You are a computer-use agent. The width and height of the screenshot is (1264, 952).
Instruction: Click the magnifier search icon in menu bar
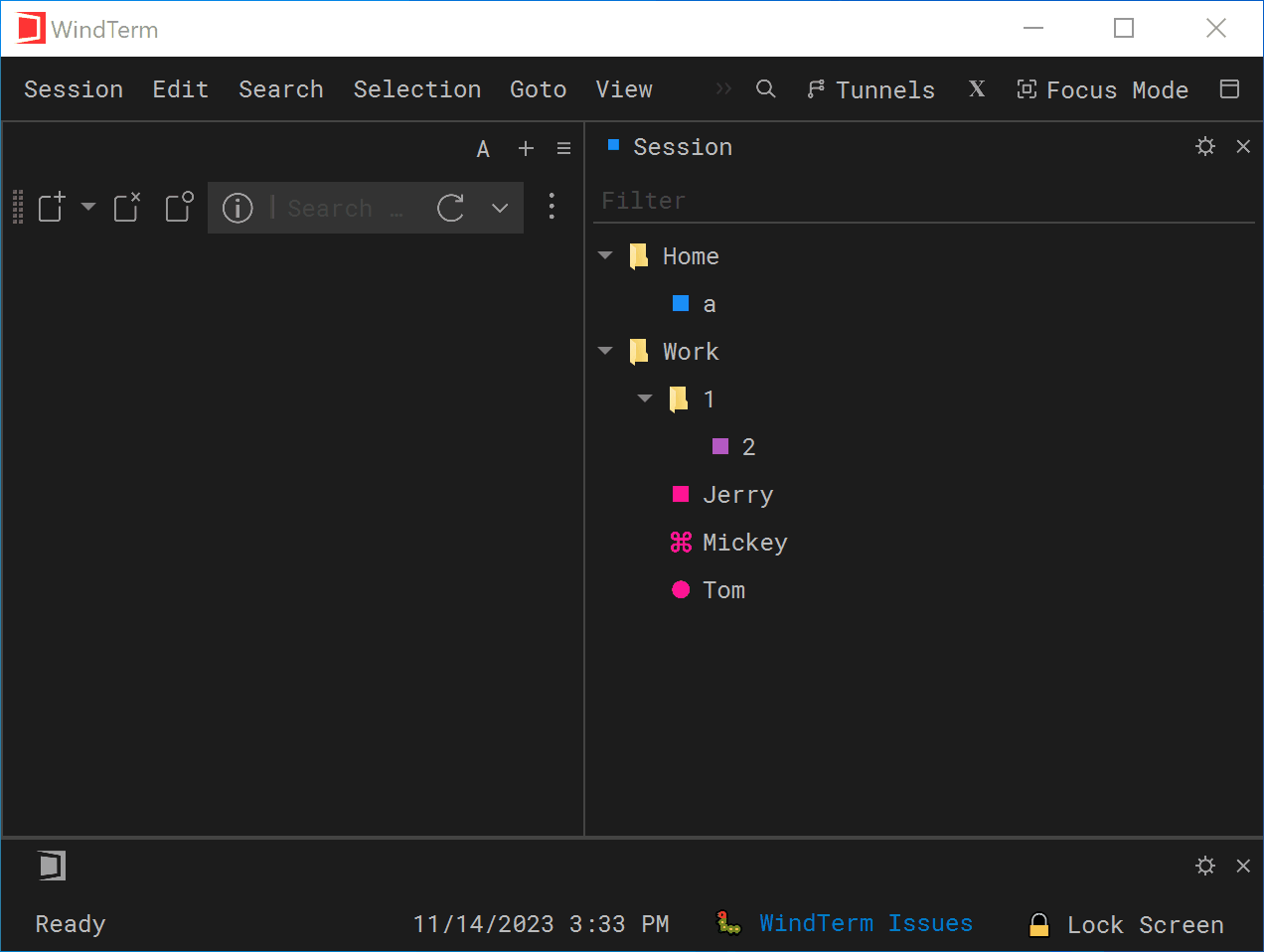pos(765,89)
